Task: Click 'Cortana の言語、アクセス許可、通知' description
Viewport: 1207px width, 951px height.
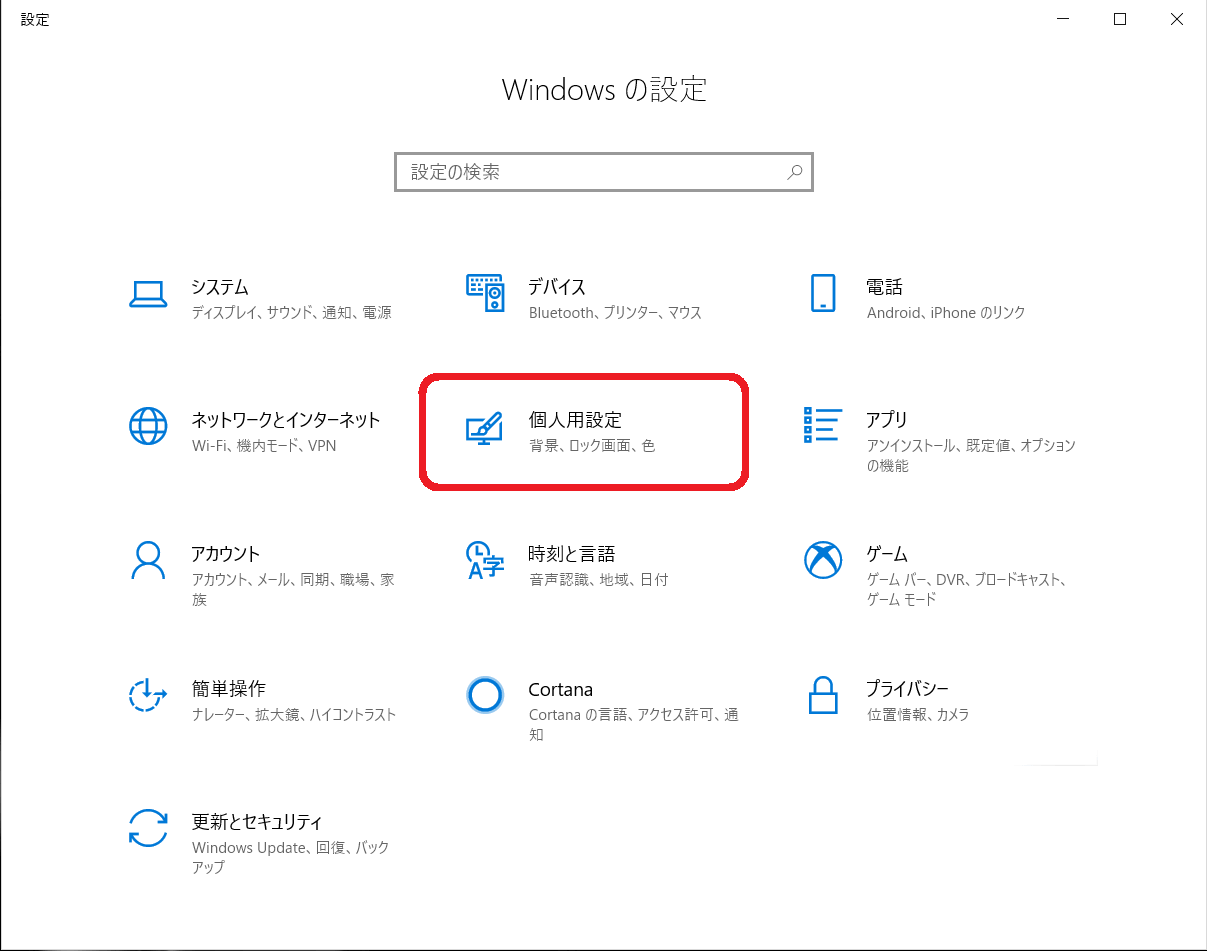Action: pyautogui.click(x=634, y=724)
